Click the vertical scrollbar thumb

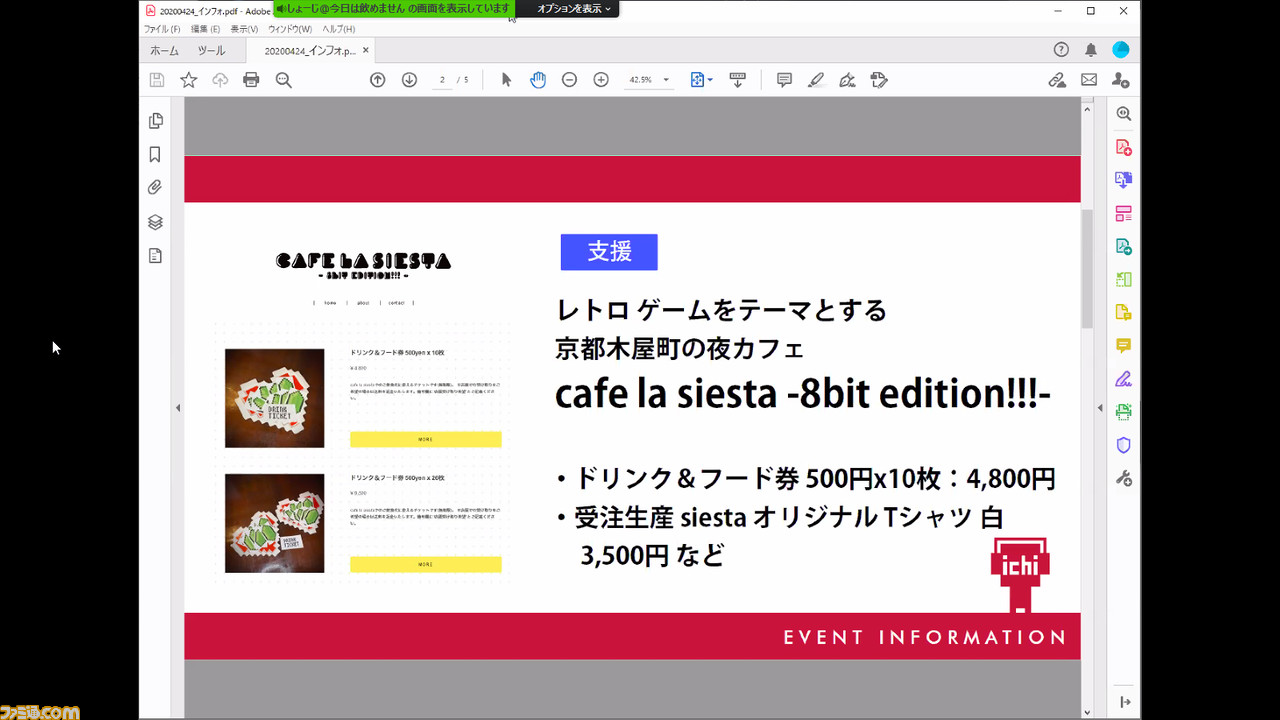pyautogui.click(x=1087, y=269)
